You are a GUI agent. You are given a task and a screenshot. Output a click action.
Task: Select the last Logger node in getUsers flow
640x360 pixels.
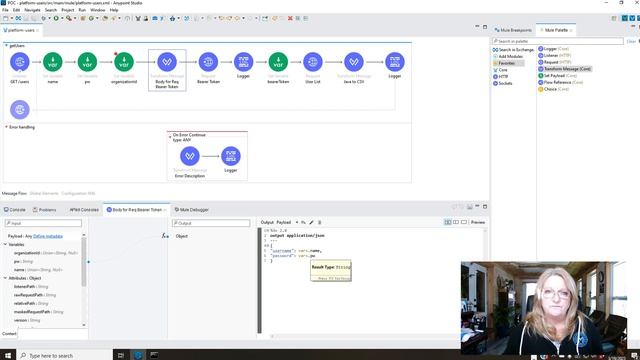pos(395,62)
